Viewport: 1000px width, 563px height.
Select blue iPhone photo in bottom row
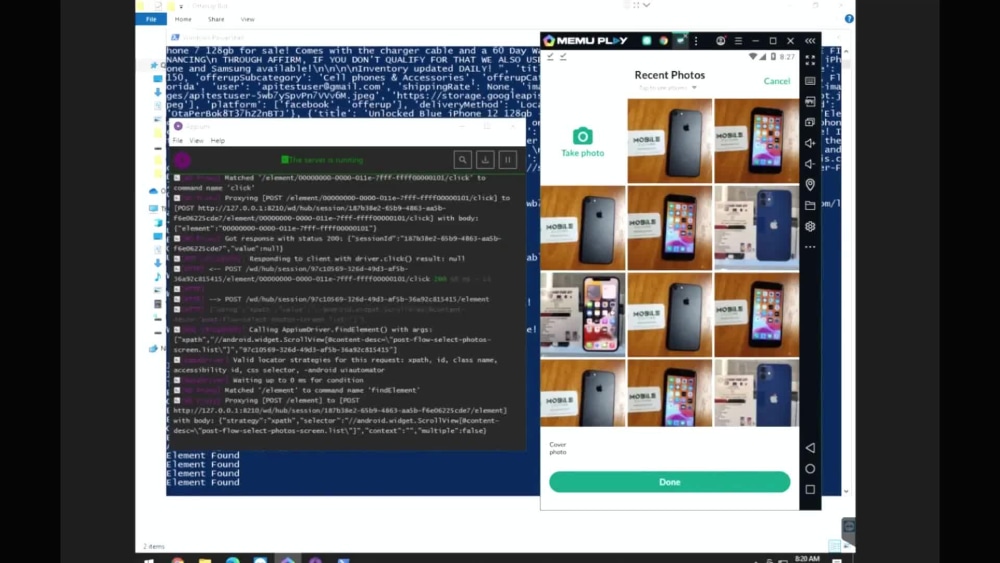coord(756,393)
